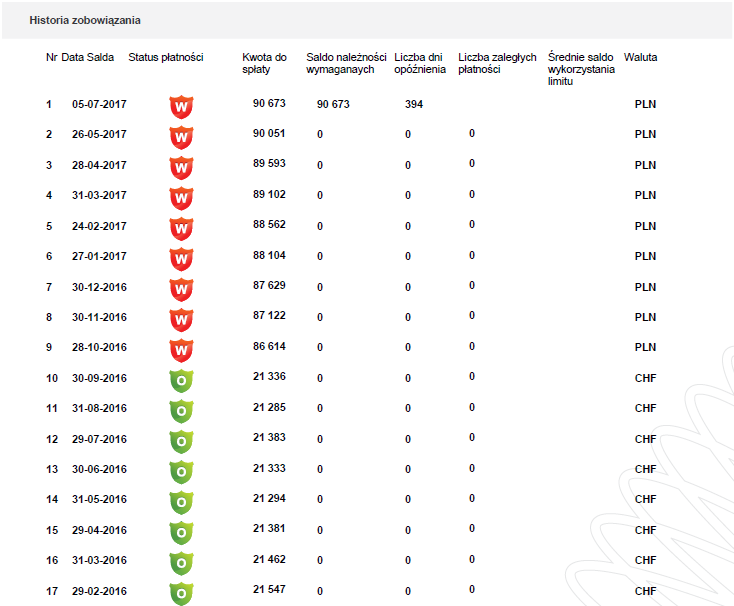The width and height of the screenshot is (734, 606).
Task: Click the Waluta column header
Action: click(640, 57)
